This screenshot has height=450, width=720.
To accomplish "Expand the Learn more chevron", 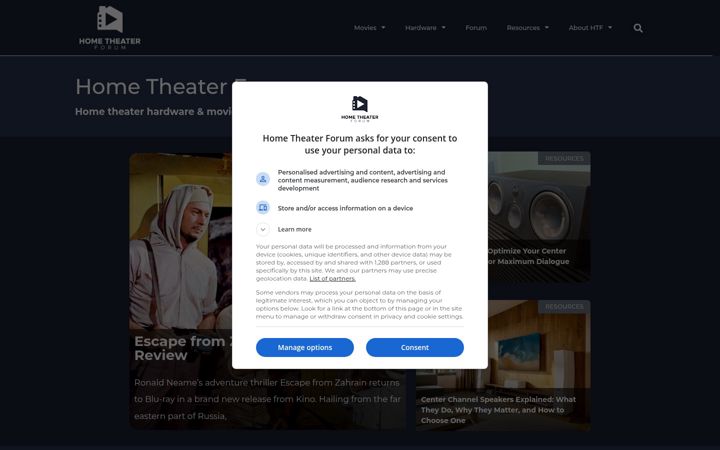I will (x=263, y=229).
